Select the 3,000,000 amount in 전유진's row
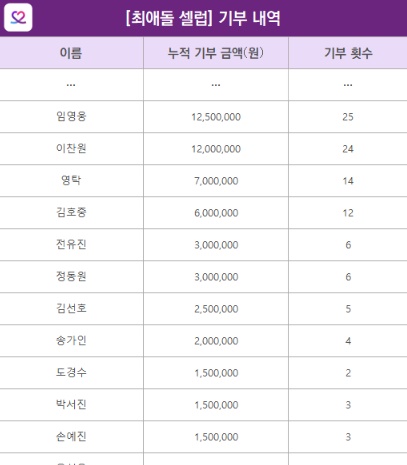The height and width of the screenshot is (465, 407). (x=216, y=245)
